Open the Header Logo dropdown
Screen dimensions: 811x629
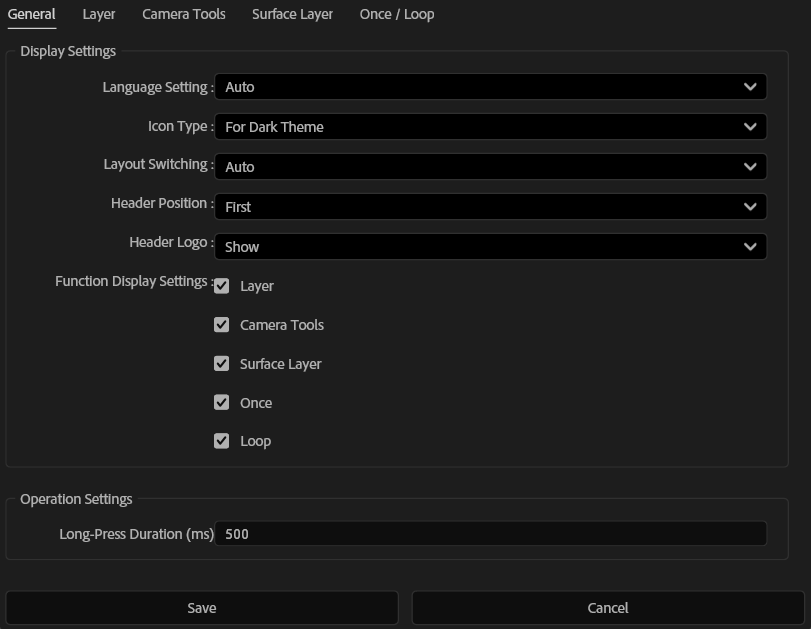[490, 246]
